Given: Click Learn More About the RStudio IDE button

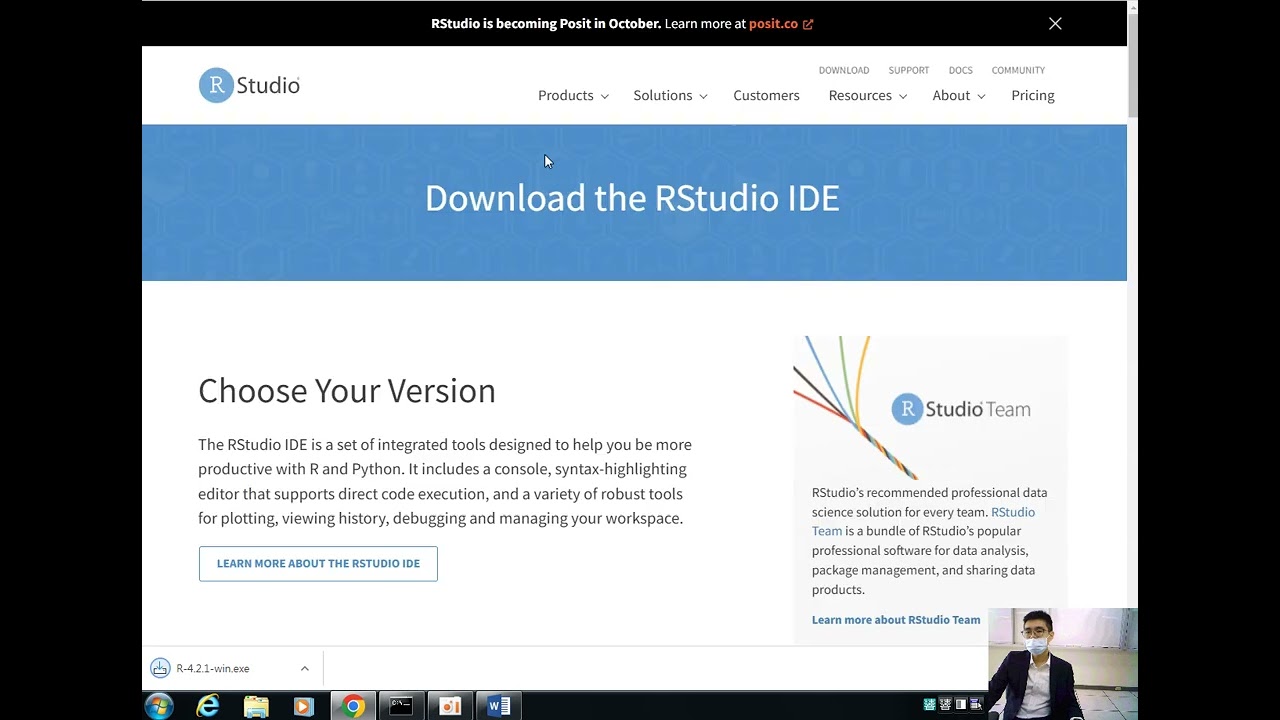Looking at the screenshot, I should point(318,563).
